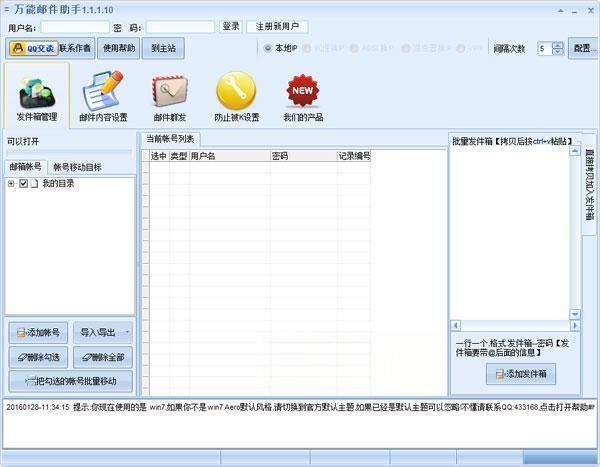This screenshot has width=600, height=467.
Task: Select the 当前帐号列表 tab
Action: point(170,139)
